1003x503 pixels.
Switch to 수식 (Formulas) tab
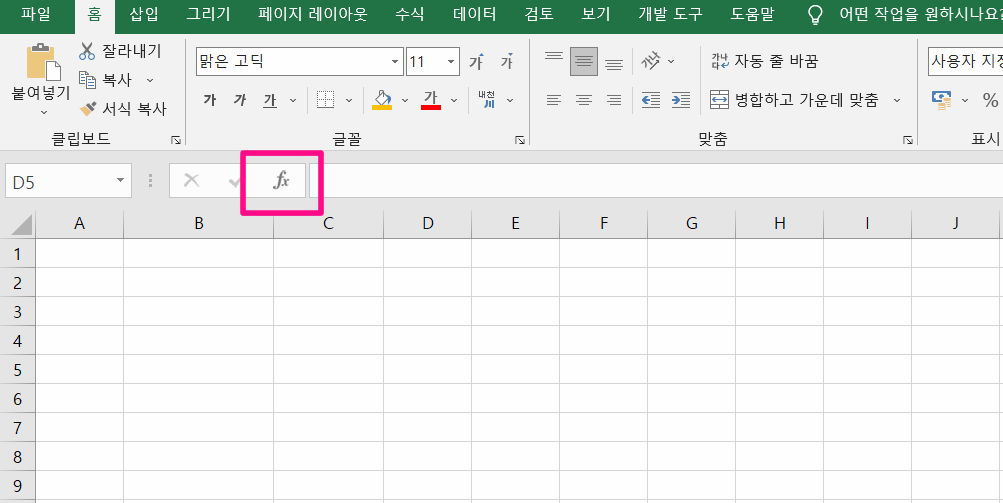tap(409, 15)
